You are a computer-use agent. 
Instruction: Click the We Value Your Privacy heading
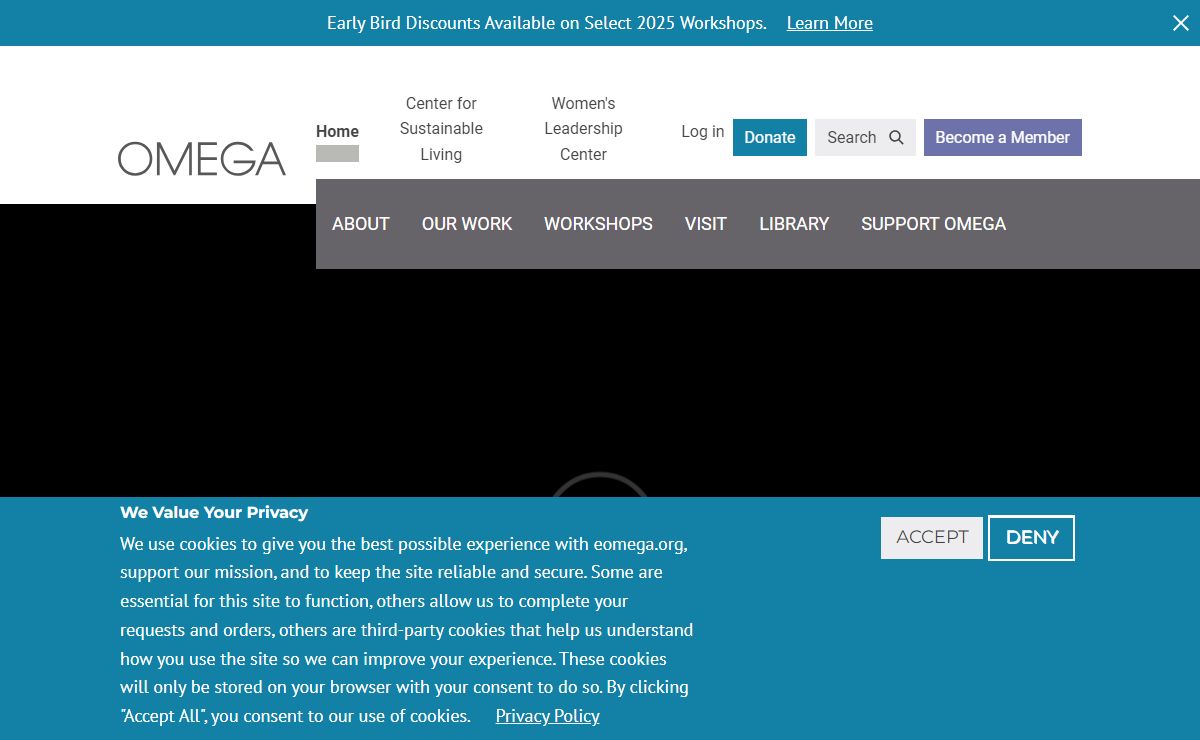tap(214, 512)
